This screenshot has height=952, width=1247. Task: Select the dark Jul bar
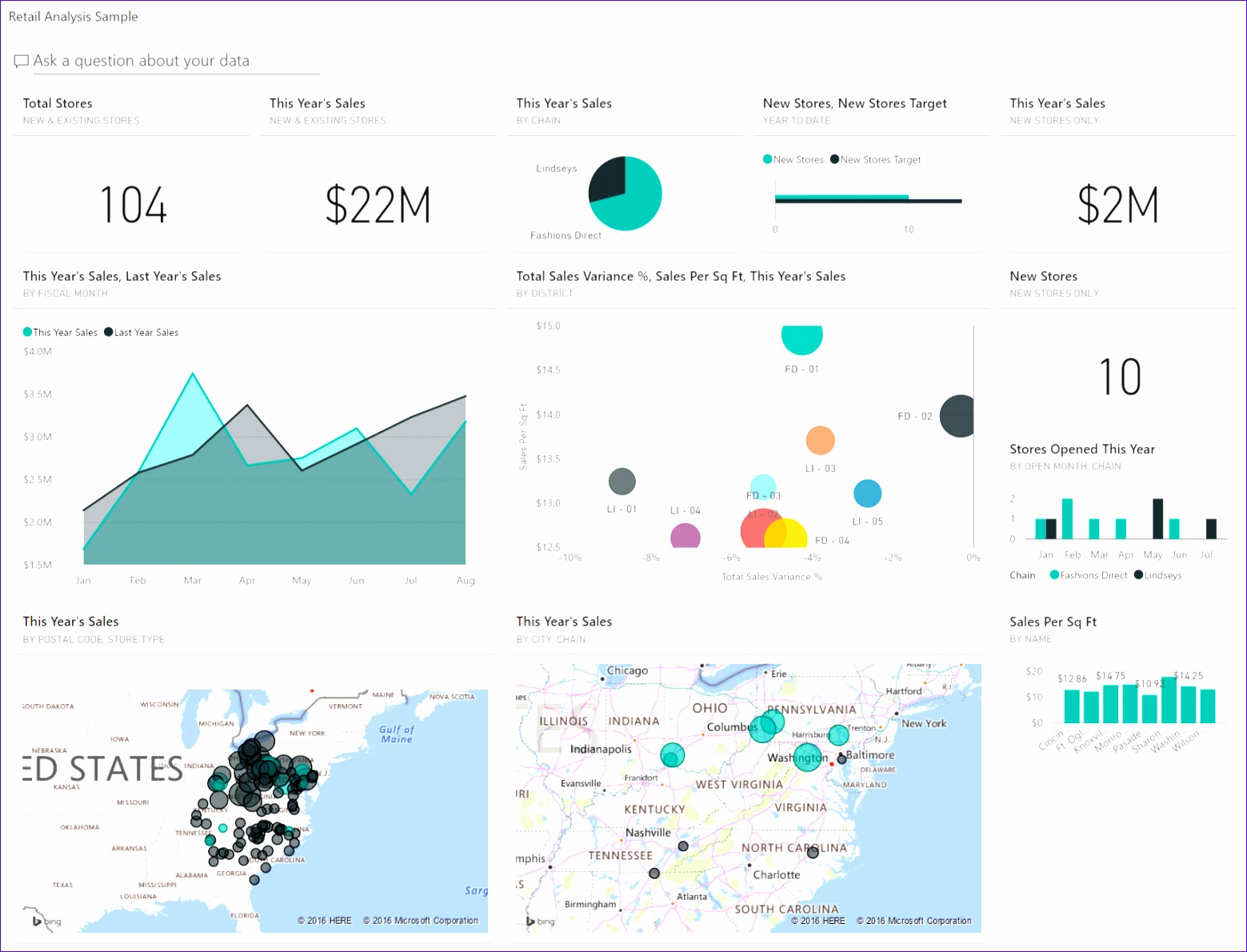coord(1211,529)
